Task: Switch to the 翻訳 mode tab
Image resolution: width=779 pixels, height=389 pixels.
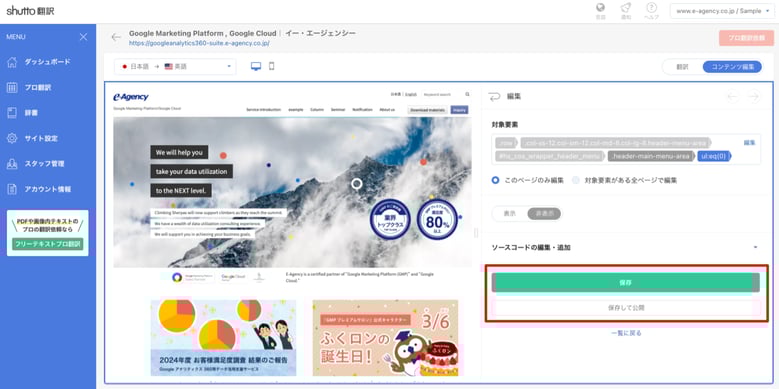Action: click(x=682, y=67)
